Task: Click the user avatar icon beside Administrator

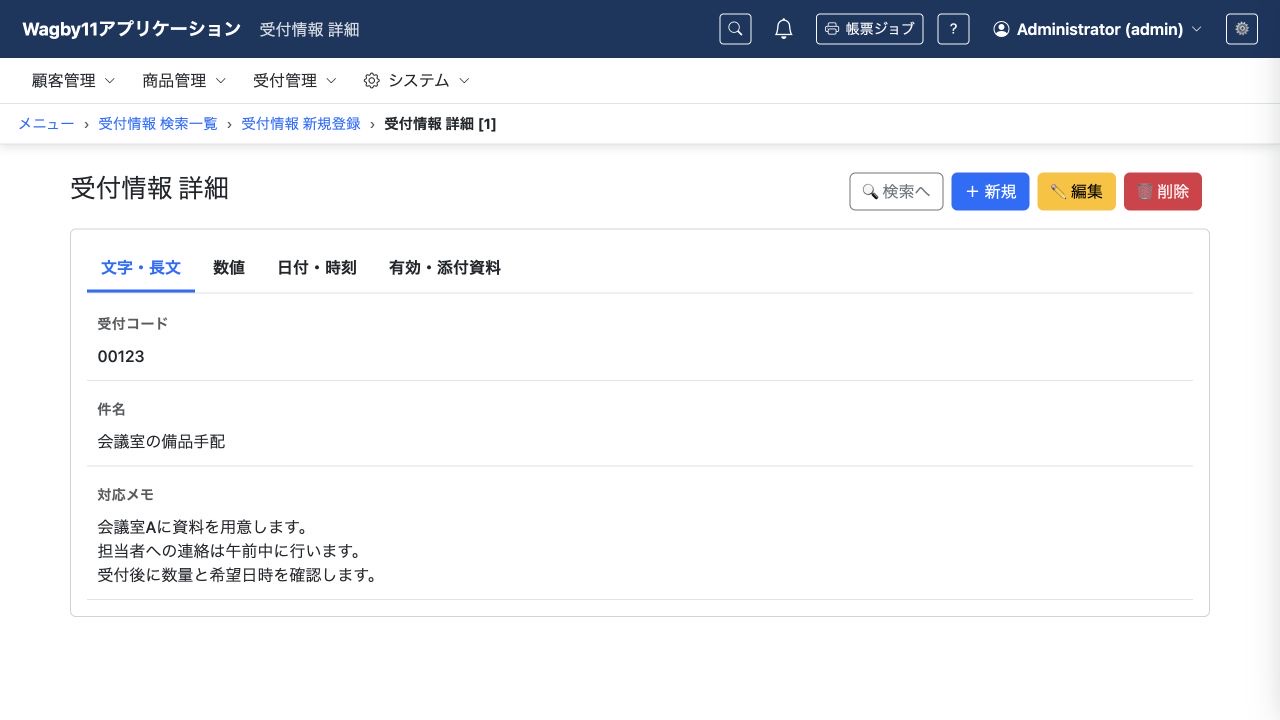Action: coord(1001,29)
